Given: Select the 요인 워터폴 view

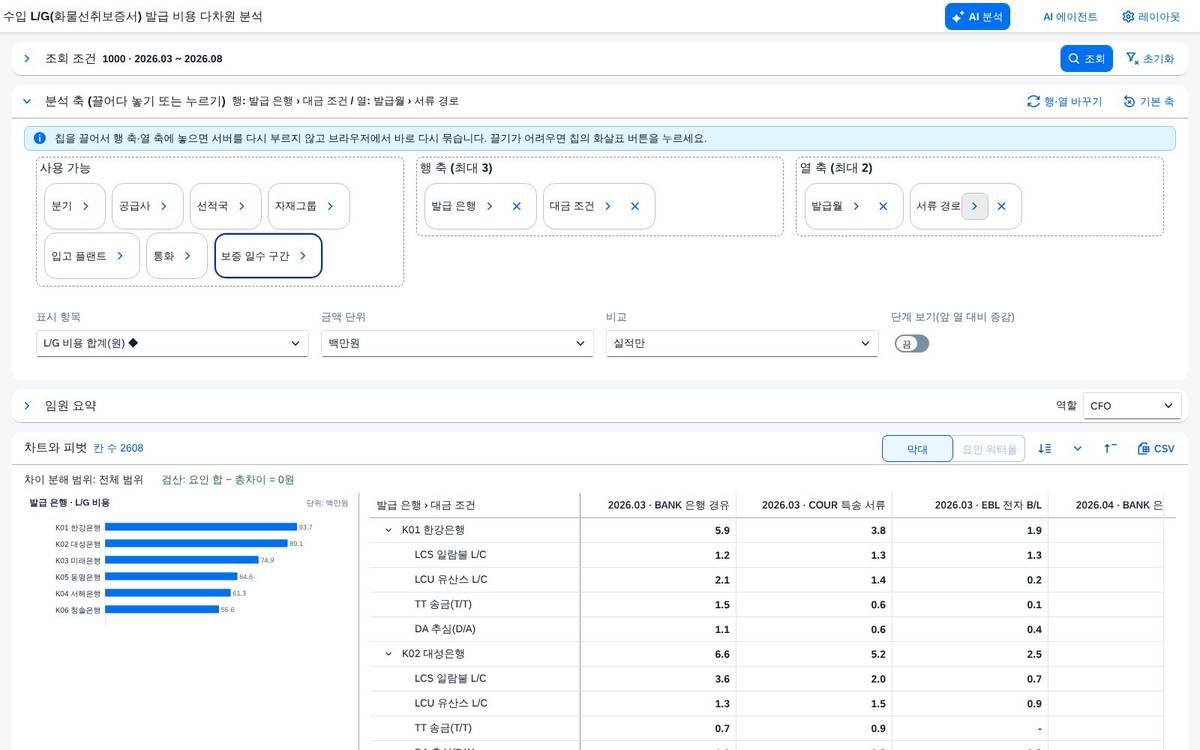Looking at the screenshot, I should coord(990,449).
